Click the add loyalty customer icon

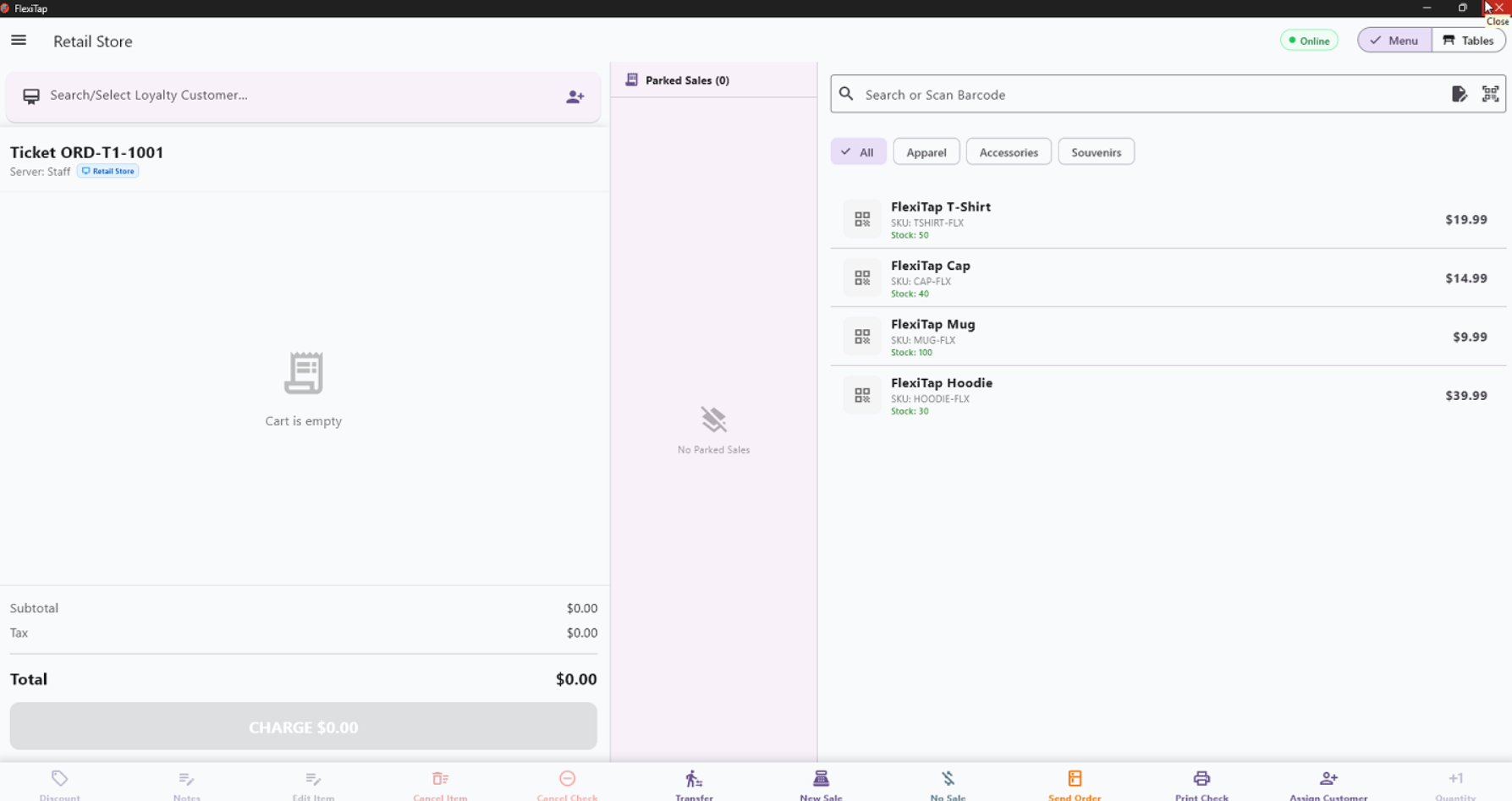click(x=575, y=96)
